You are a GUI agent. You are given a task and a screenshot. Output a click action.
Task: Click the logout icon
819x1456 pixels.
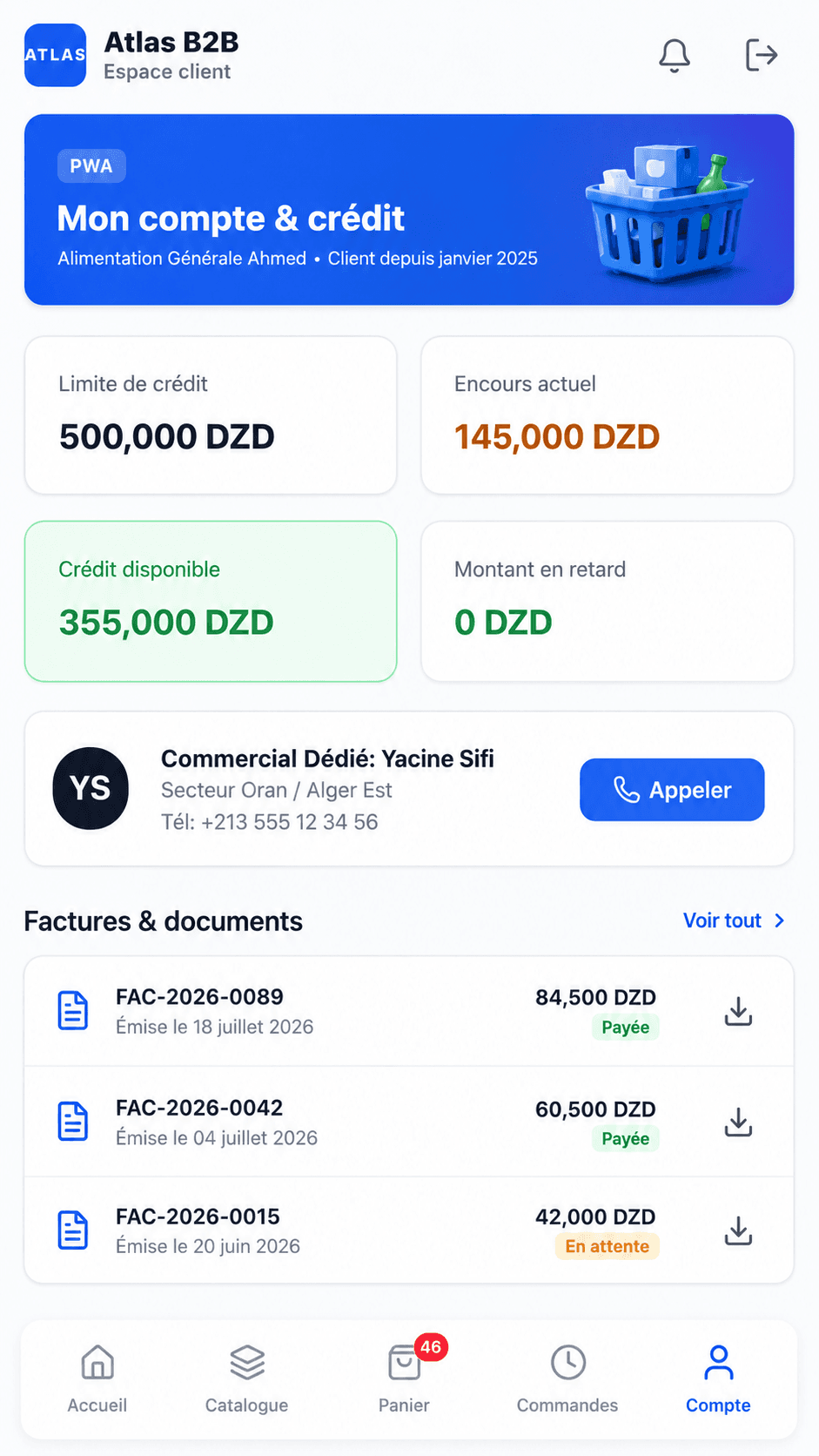tap(761, 55)
